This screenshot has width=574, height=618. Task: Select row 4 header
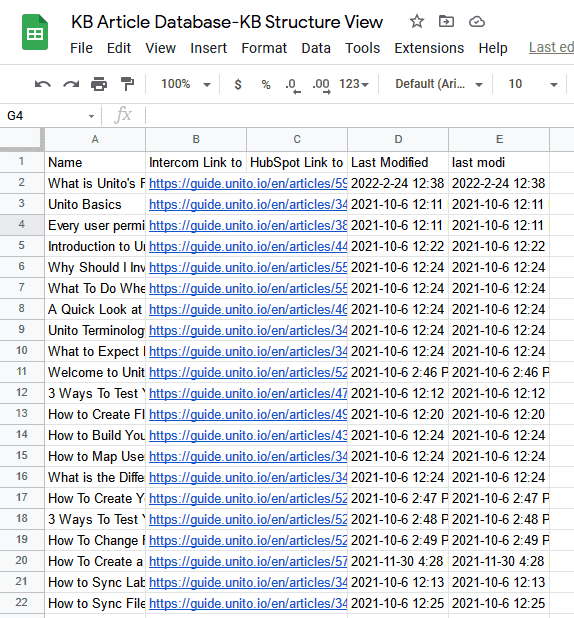click(x=22, y=225)
